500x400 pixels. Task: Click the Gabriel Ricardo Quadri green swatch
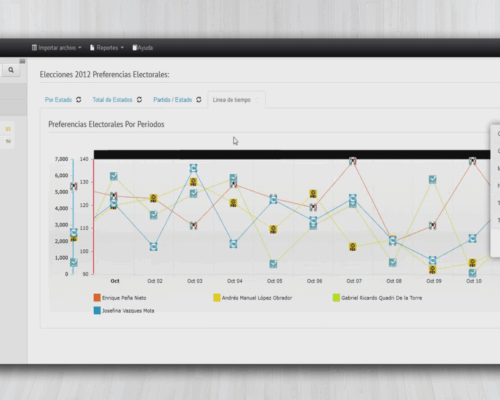[336, 298]
